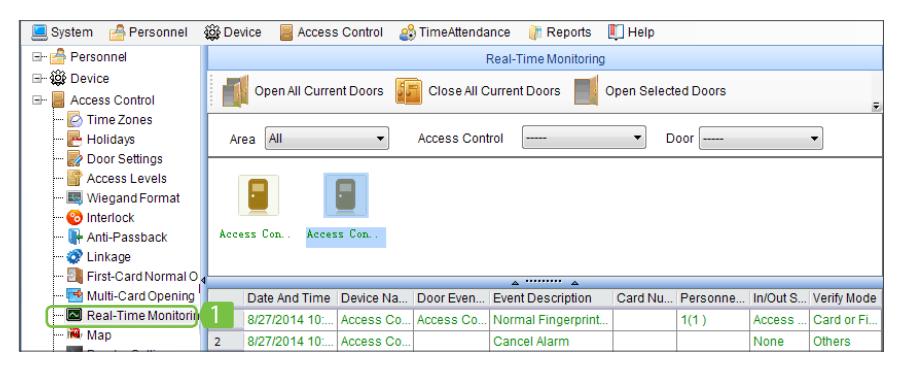Click the Time Zones clock icon
Screen dimensions: 902x370
click(75, 120)
